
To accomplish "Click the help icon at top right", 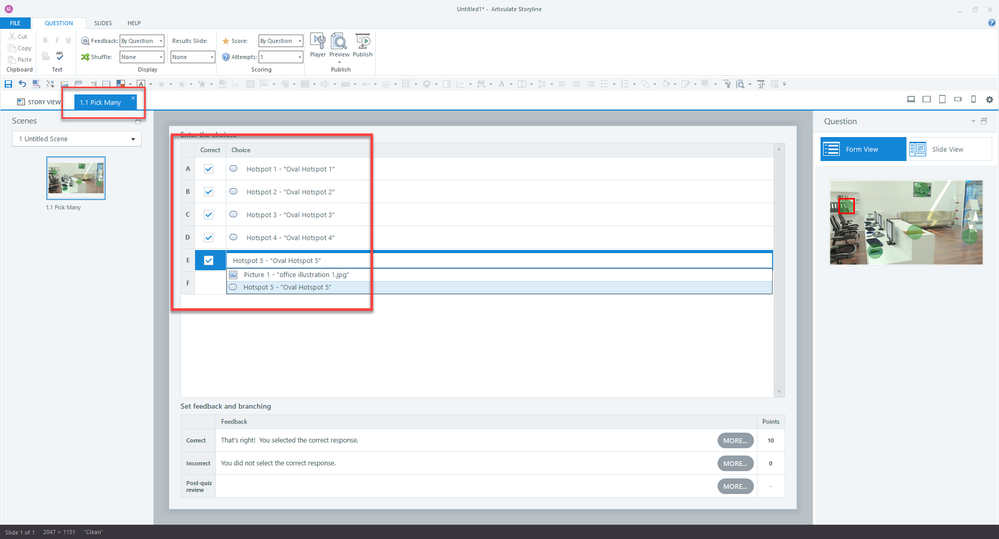I will click(x=991, y=23).
